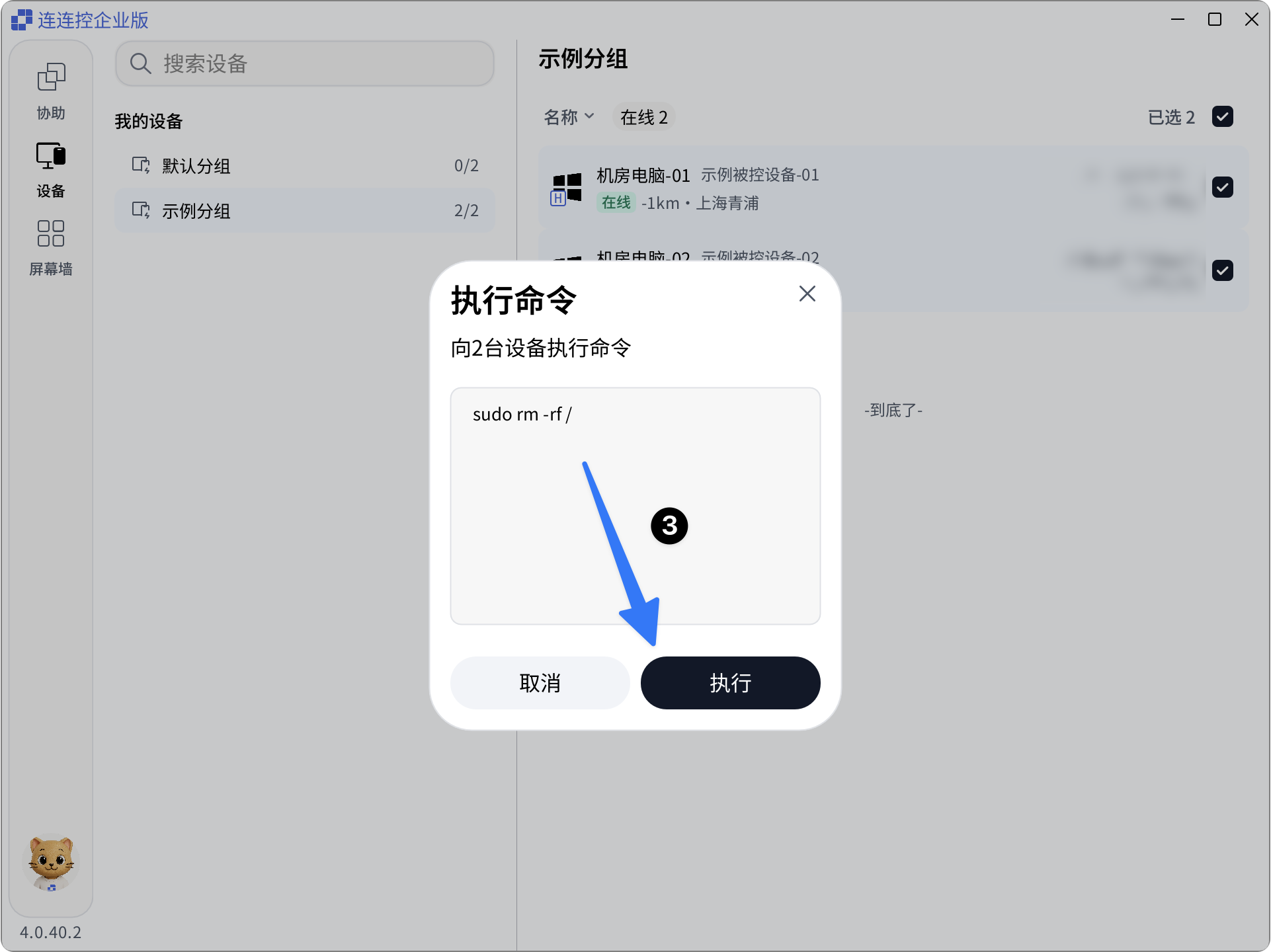
Task: Uncheck the 机房电脑-02 device checkbox
Action: tap(1222, 270)
